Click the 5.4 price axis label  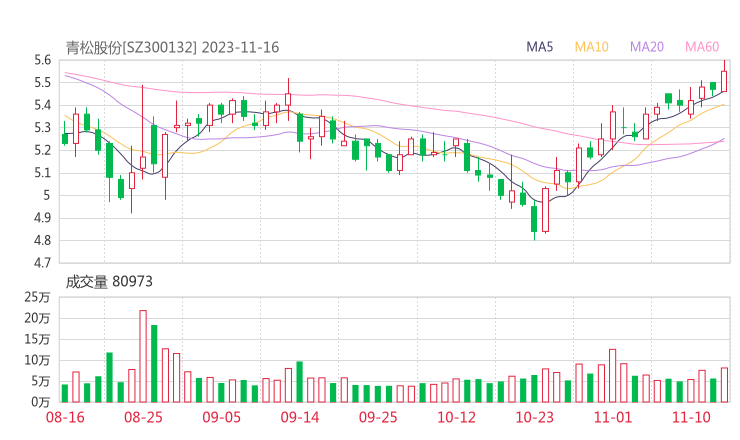click(42, 105)
